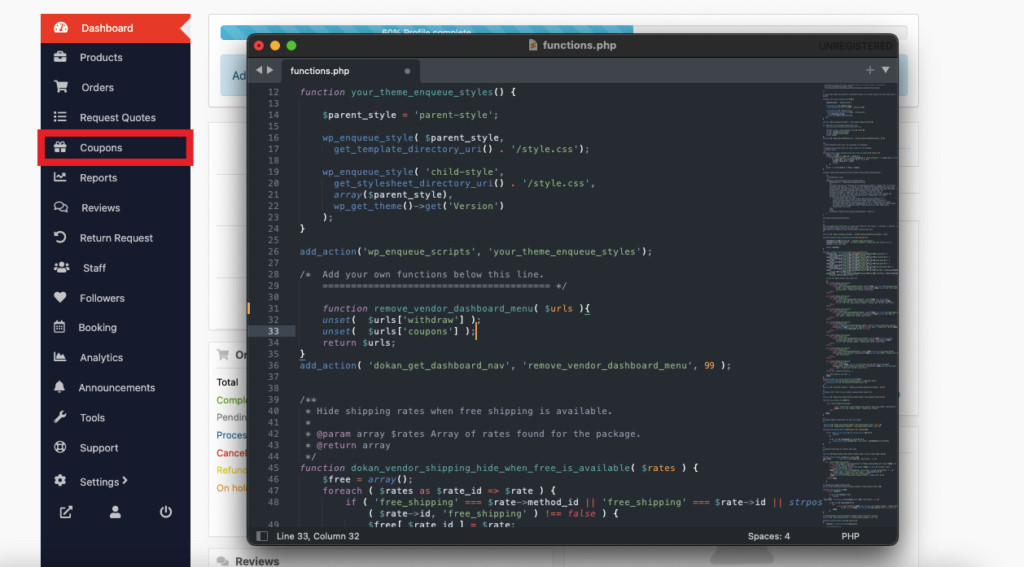Click the profile completion progress bar

(564, 32)
